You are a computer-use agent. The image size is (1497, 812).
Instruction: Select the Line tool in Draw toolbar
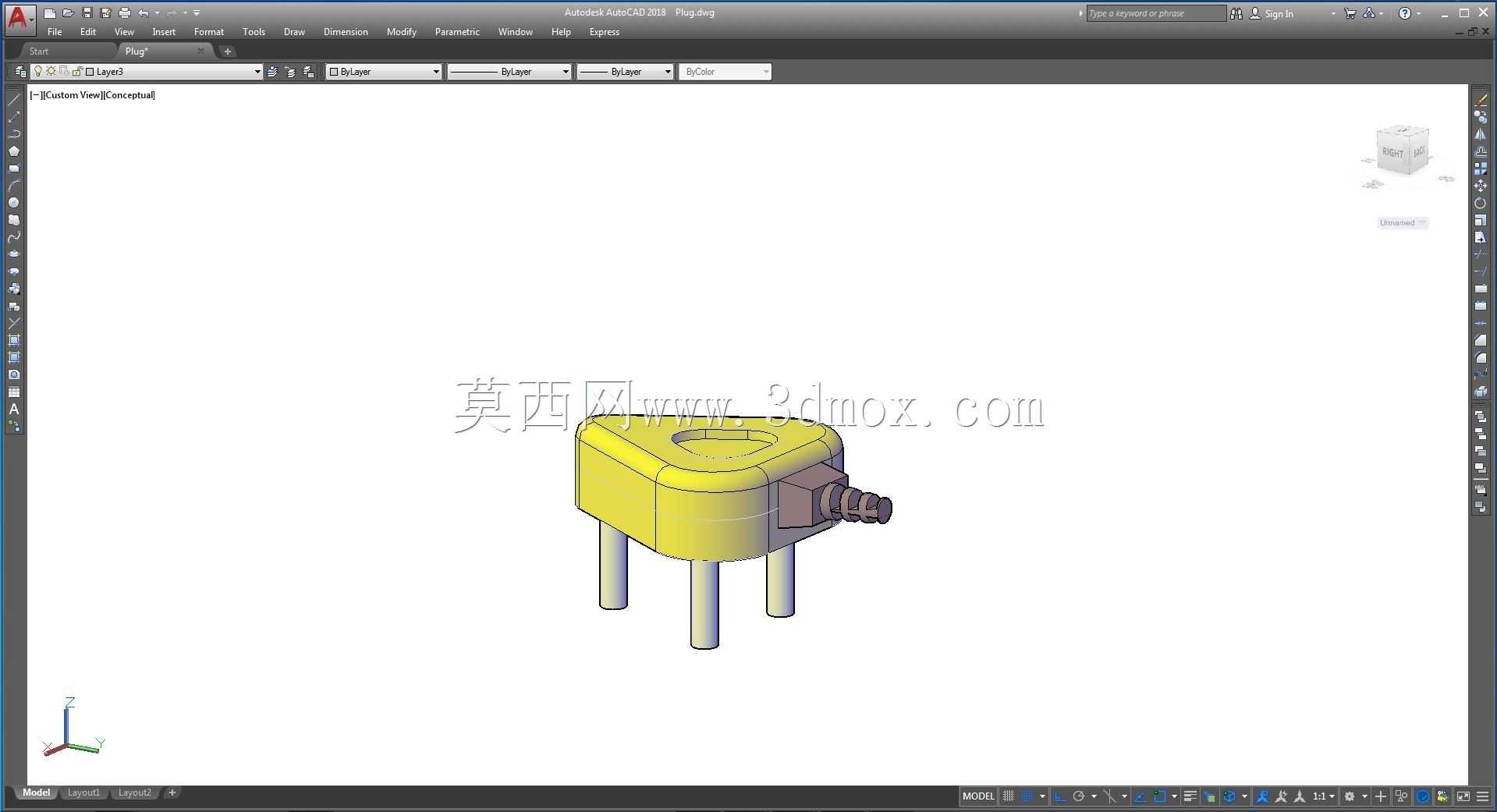(13, 100)
